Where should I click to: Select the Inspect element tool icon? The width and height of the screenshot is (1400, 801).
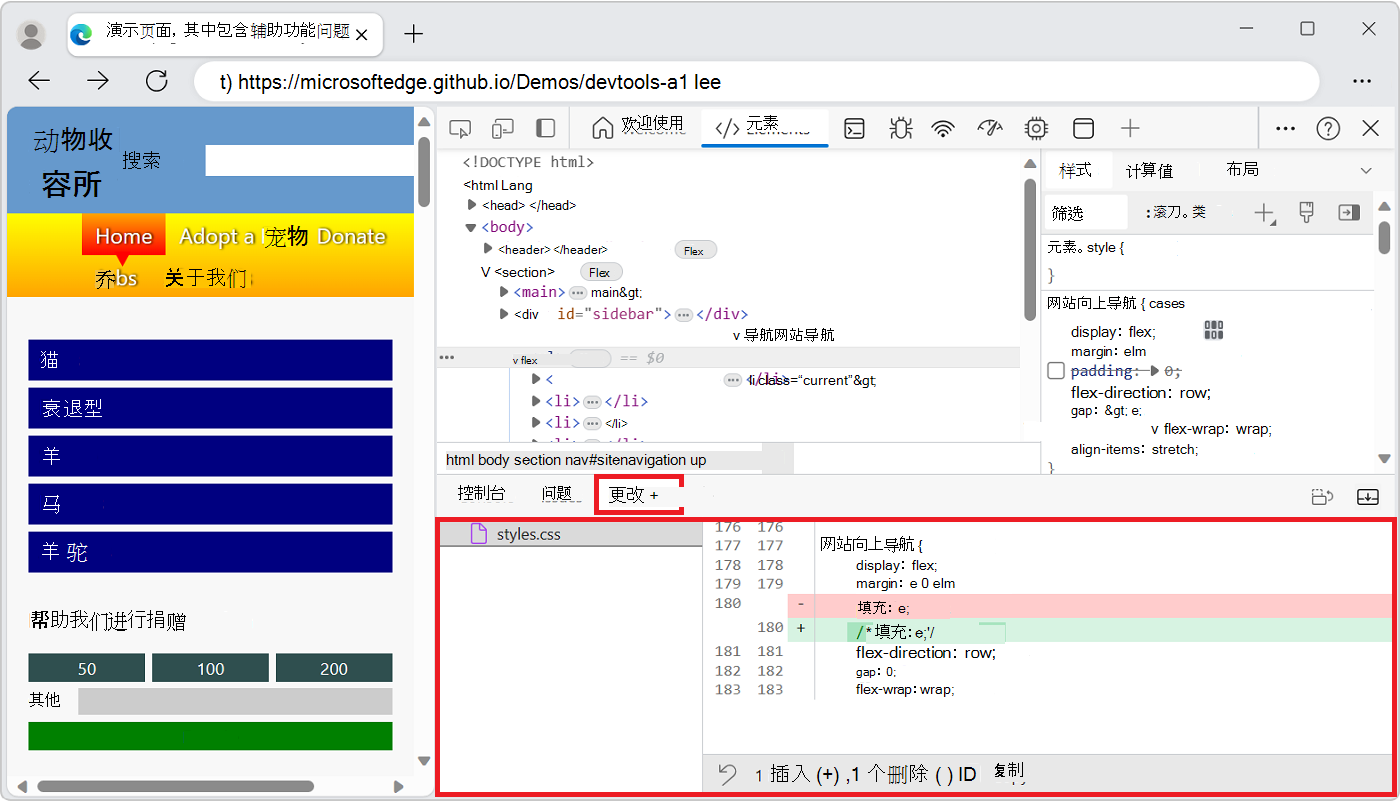[460, 128]
